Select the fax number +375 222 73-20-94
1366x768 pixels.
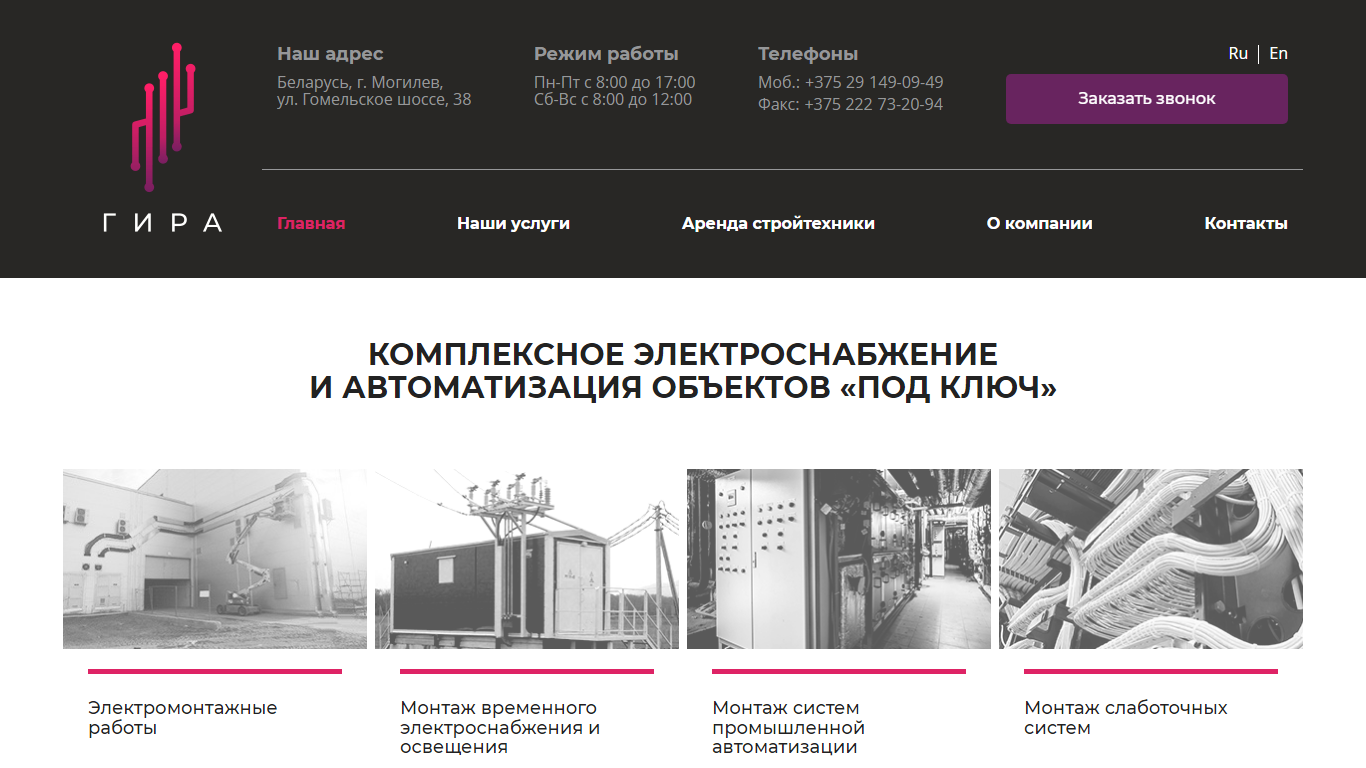[x=873, y=104]
